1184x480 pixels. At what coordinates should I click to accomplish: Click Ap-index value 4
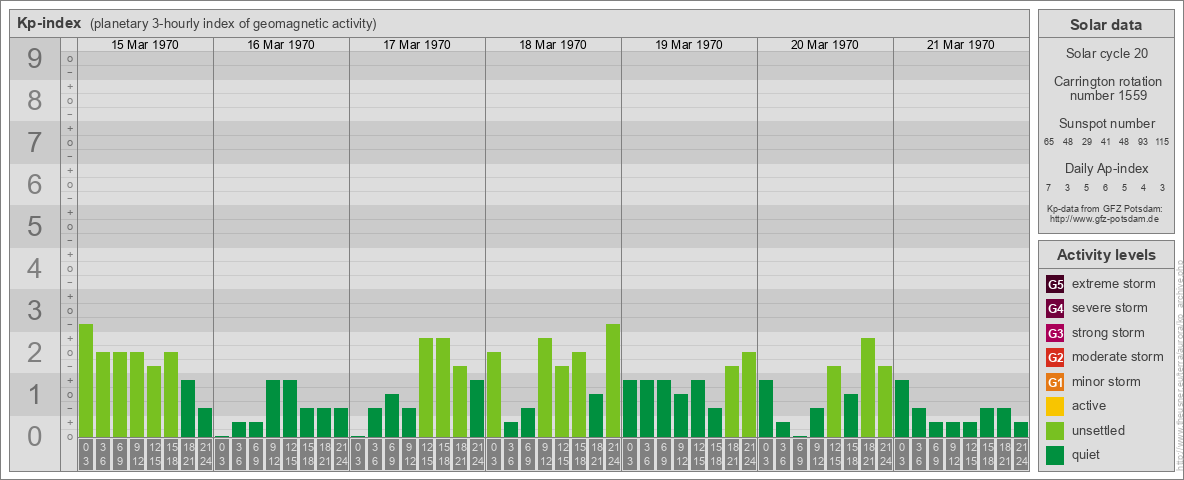1143,187
